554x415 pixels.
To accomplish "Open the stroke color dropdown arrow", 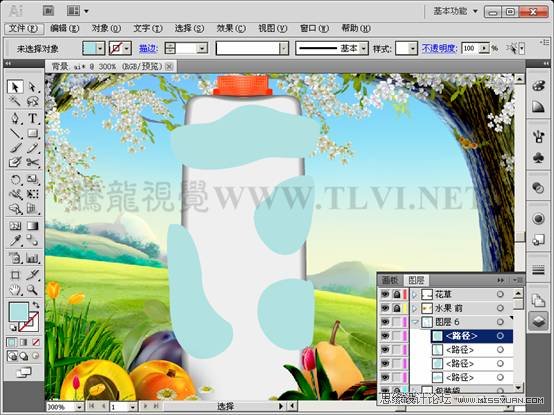I will pos(127,48).
